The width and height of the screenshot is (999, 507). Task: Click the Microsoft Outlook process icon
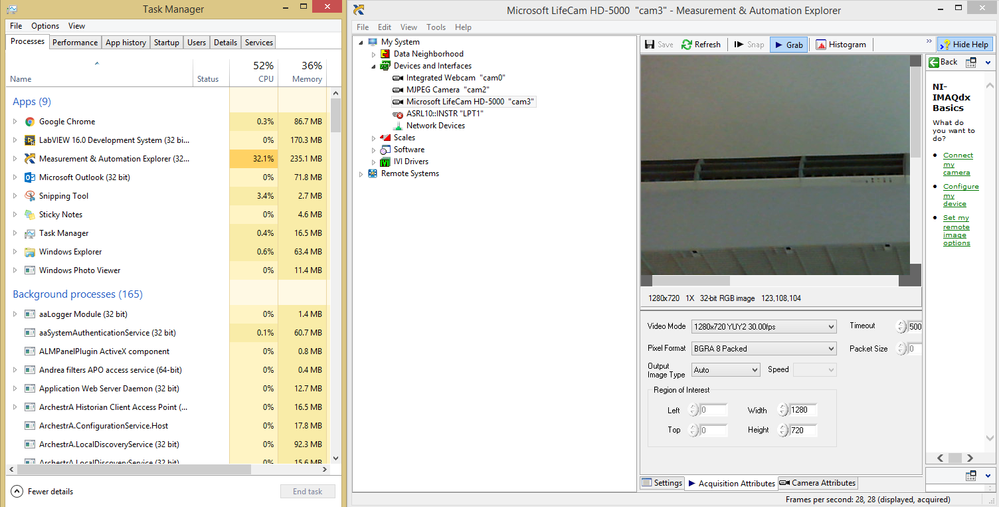(x=29, y=177)
